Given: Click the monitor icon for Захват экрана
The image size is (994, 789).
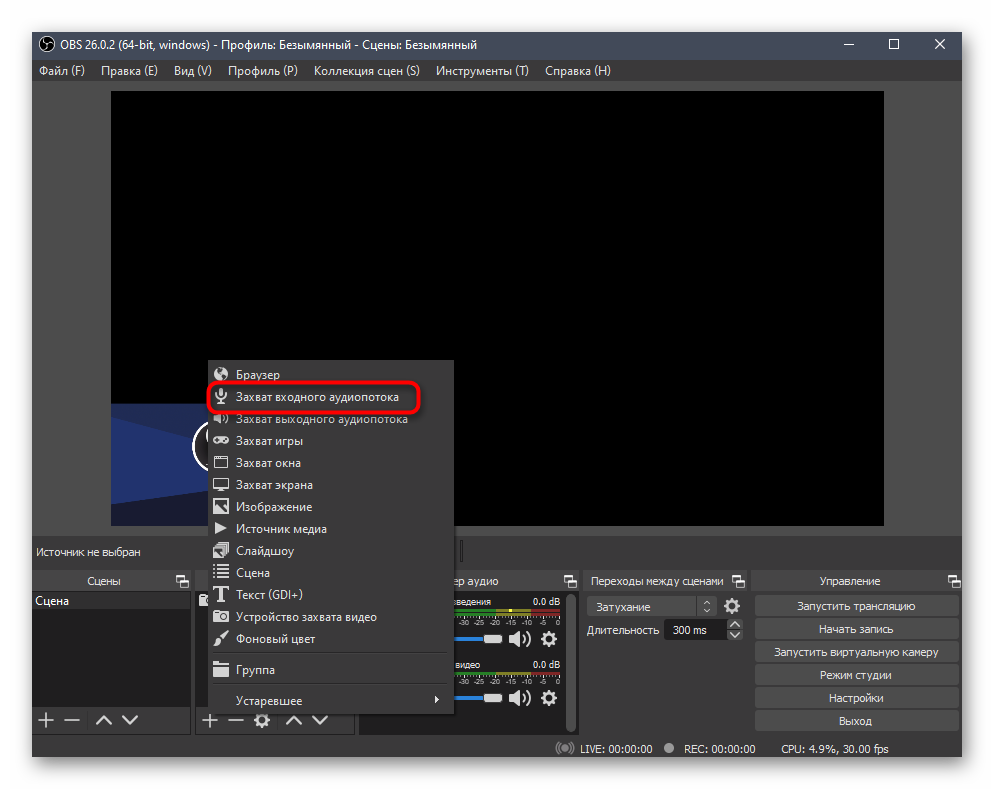Looking at the screenshot, I should point(221,485).
